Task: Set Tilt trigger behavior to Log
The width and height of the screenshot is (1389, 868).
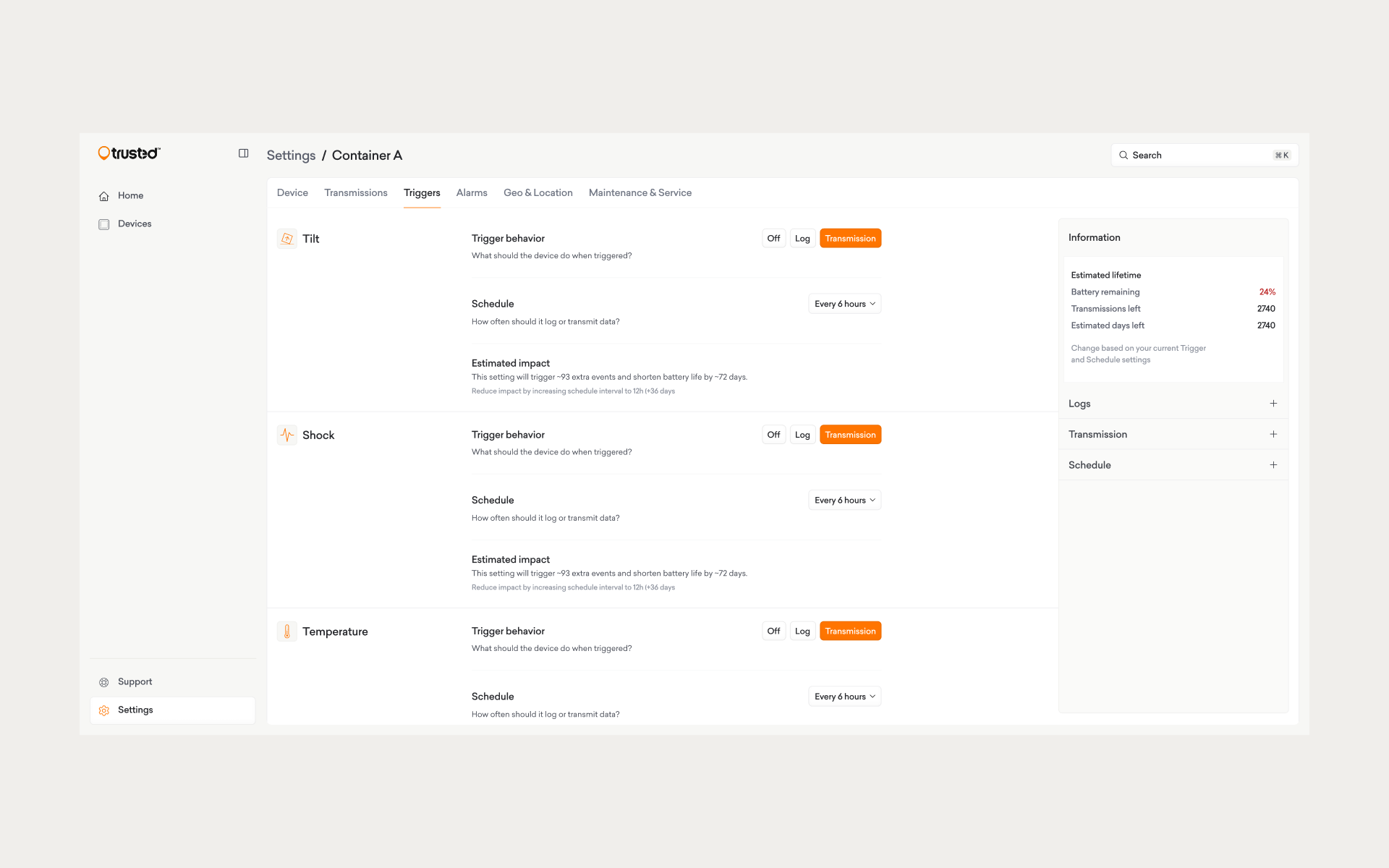Action: (802, 238)
